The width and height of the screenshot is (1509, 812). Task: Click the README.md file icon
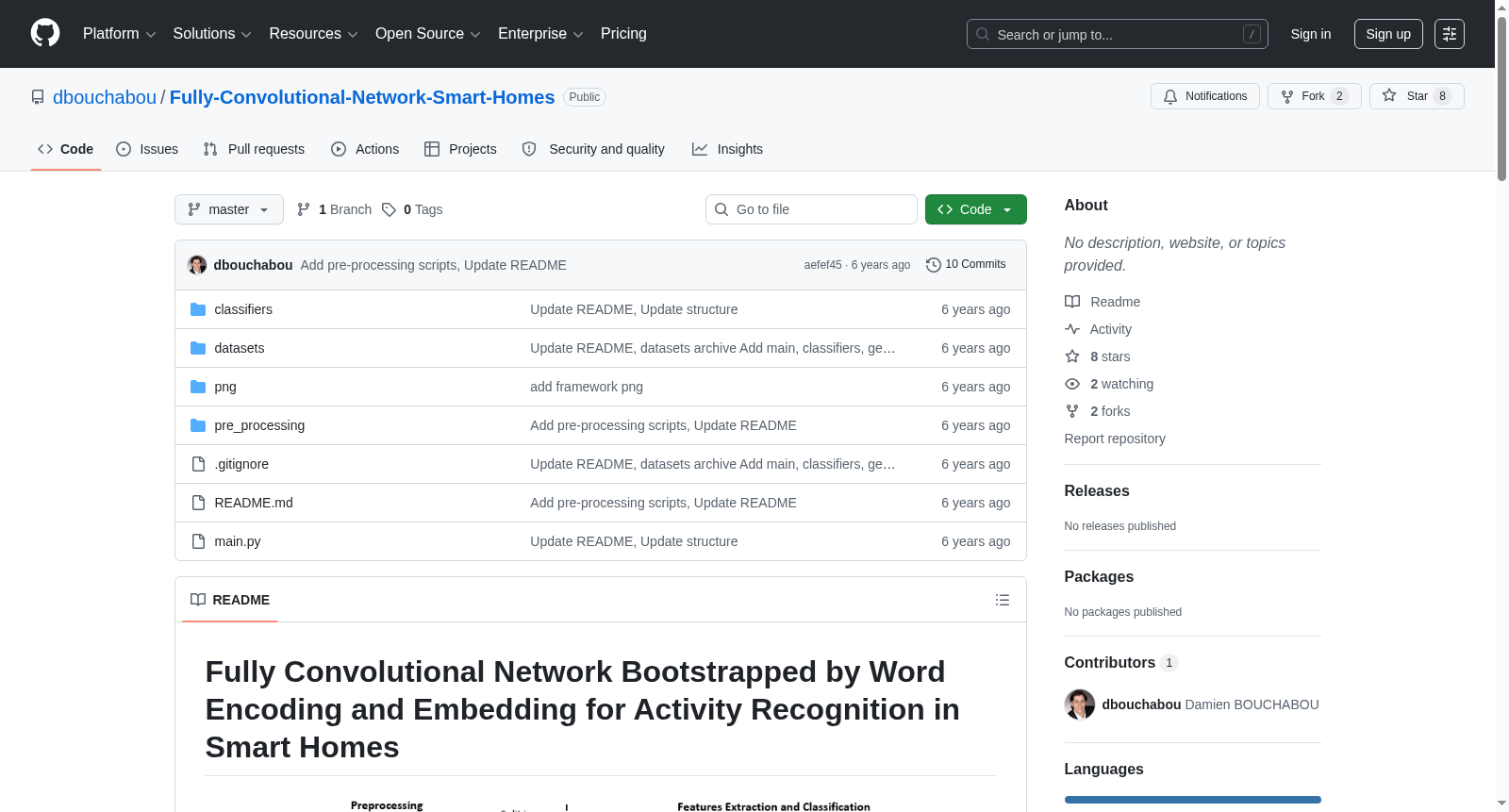coord(198,503)
